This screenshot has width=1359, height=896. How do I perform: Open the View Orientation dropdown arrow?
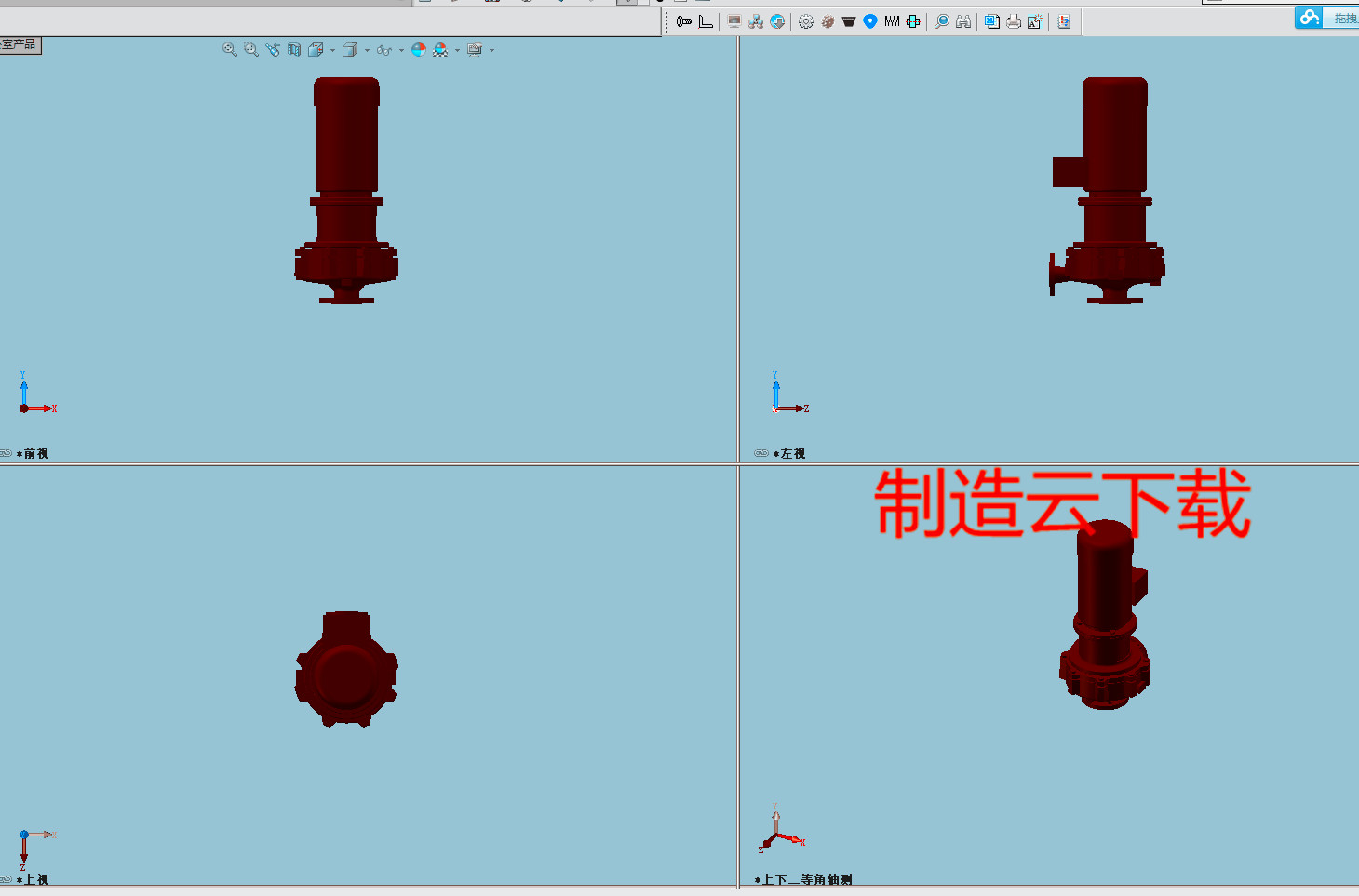pos(332,50)
